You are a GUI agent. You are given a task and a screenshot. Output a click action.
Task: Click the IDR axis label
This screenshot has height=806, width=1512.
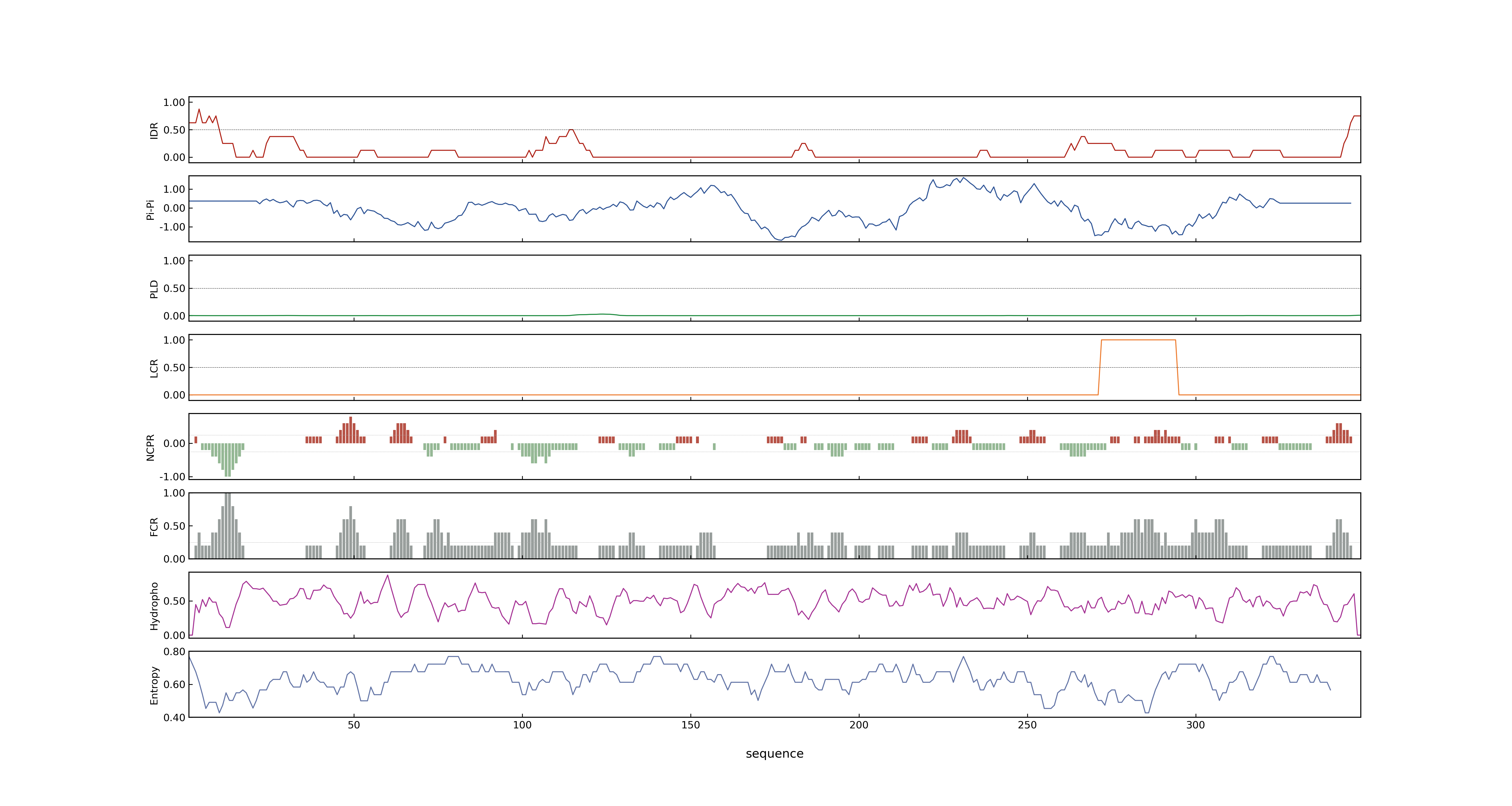154,130
